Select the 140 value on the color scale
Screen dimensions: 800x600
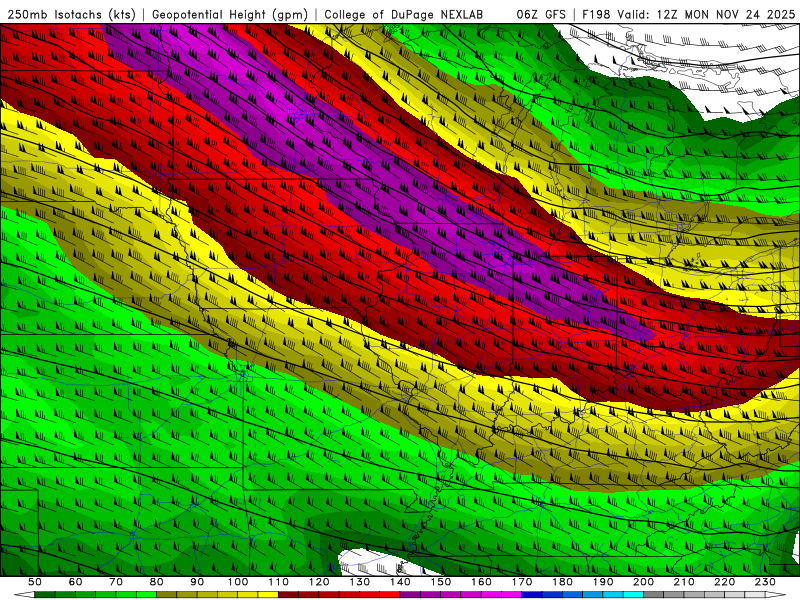coord(400,582)
